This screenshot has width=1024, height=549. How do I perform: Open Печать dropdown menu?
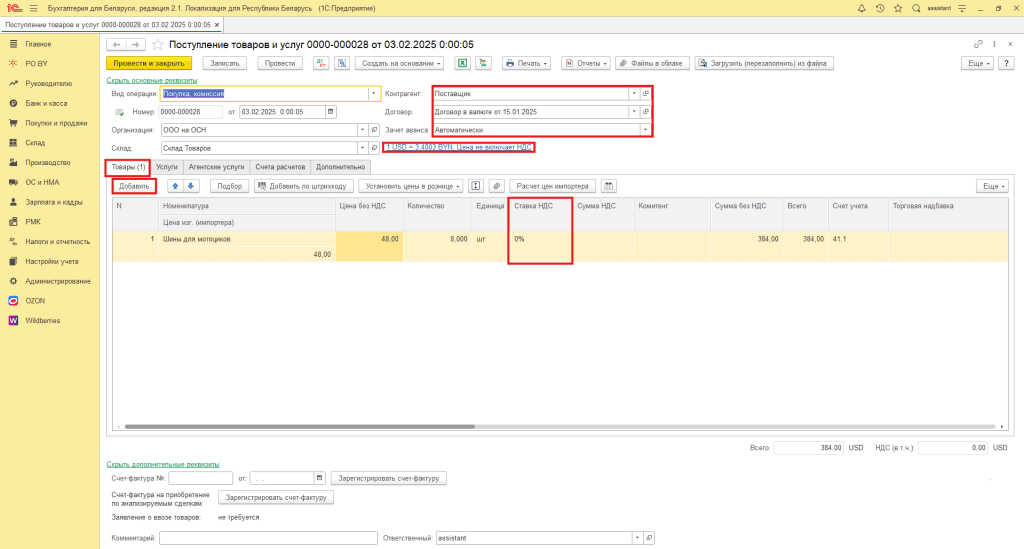(x=526, y=63)
